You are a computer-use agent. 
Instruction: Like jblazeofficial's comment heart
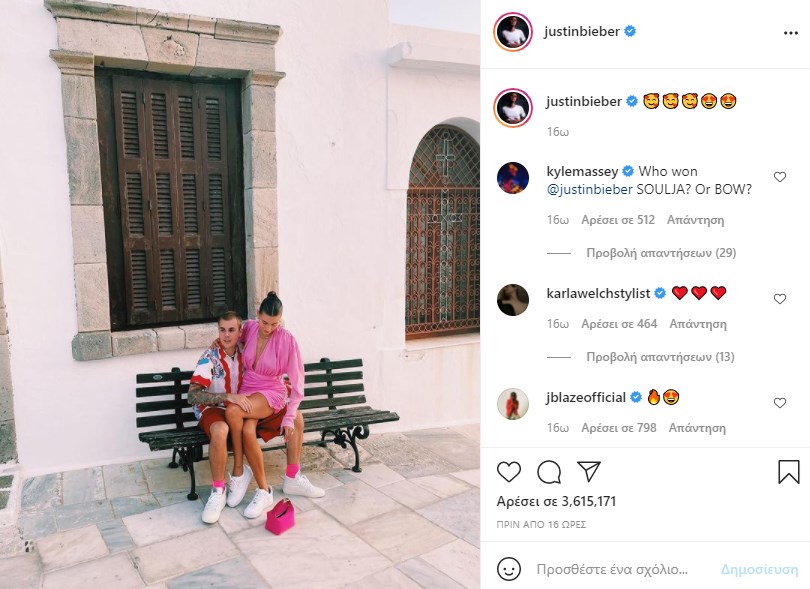[x=780, y=402]
